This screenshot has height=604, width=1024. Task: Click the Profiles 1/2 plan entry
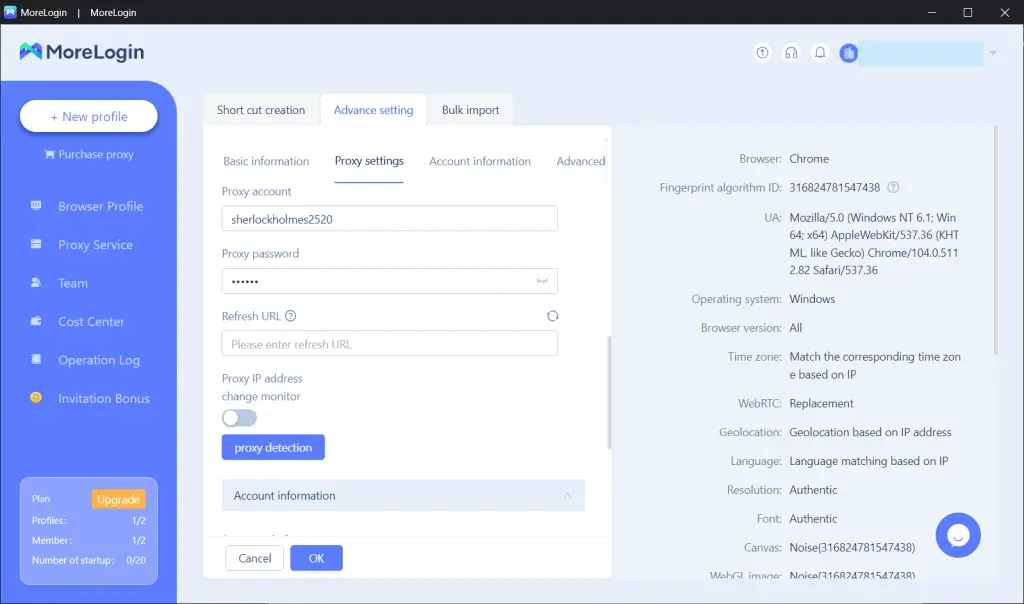89,520
